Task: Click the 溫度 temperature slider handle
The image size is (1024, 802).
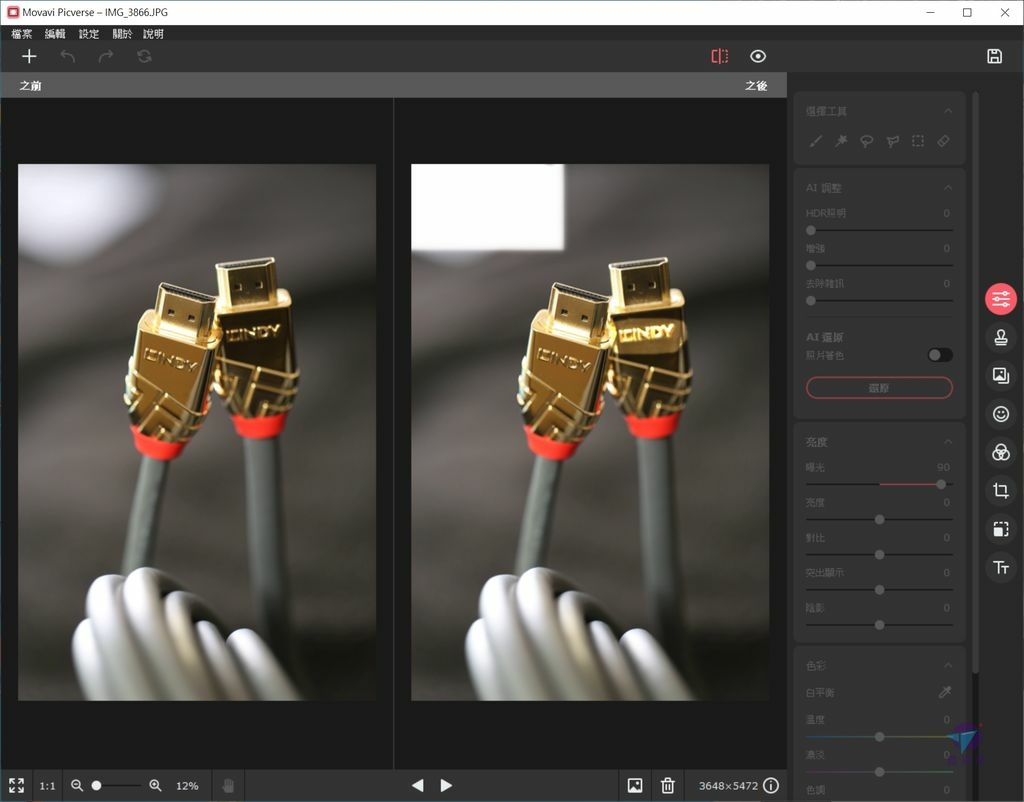Action: tap(879, 737)
